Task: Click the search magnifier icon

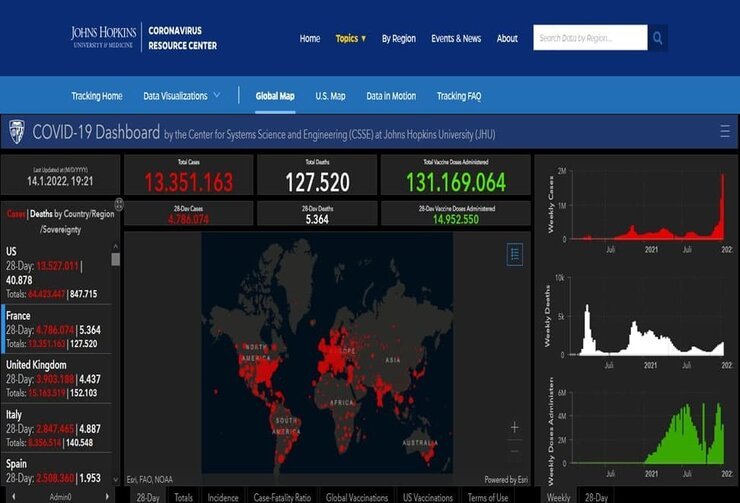Action: (657, 38)
